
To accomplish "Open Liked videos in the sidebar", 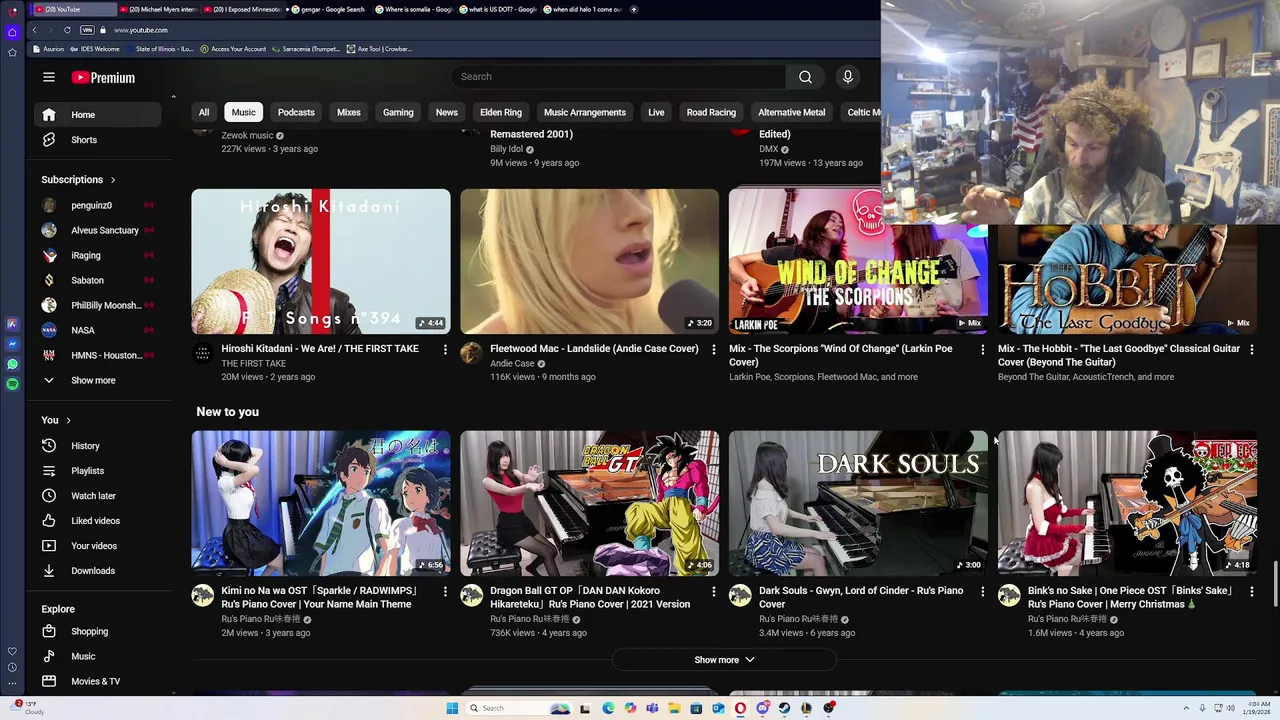I will [x=98, y=521].
